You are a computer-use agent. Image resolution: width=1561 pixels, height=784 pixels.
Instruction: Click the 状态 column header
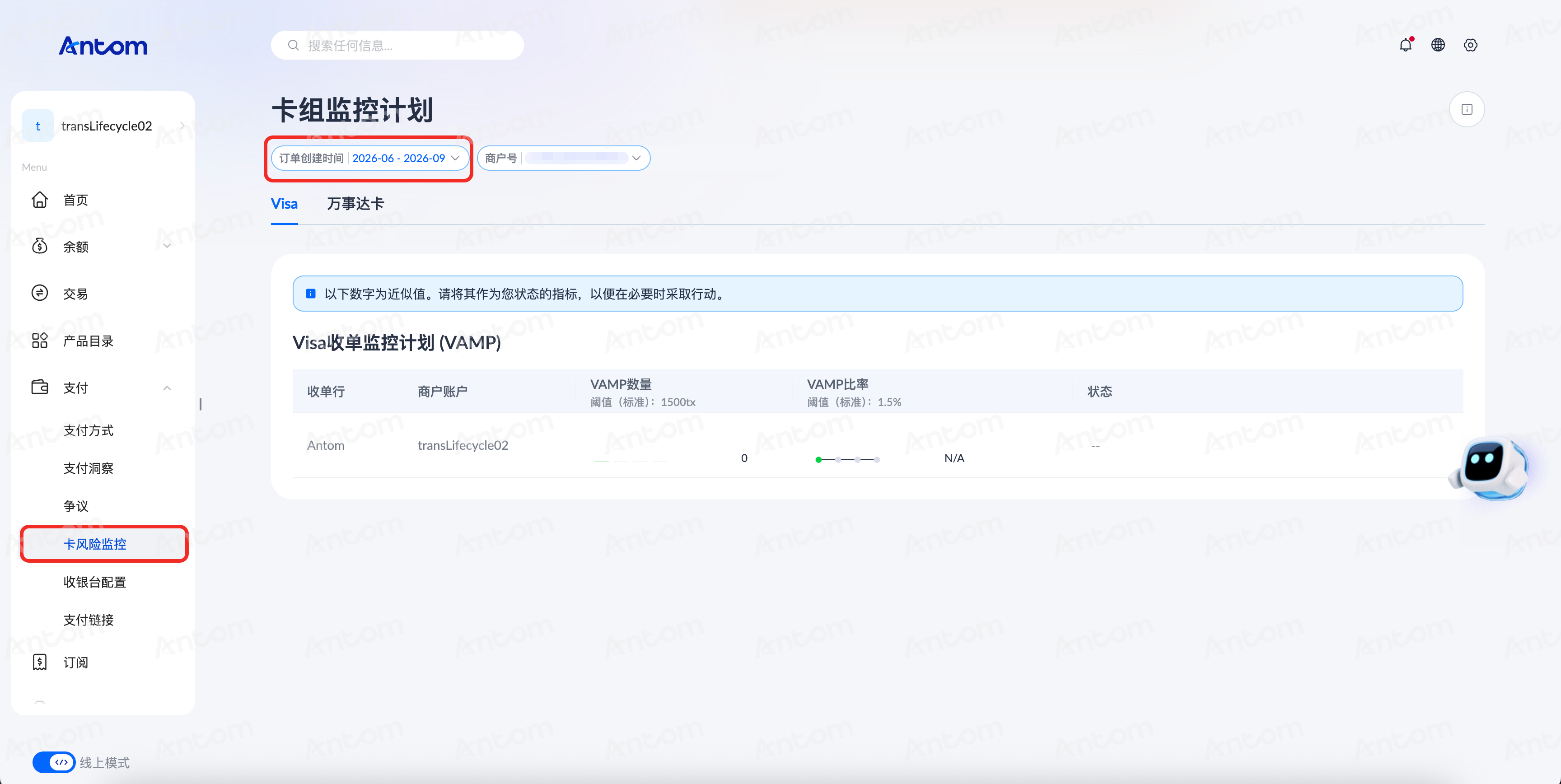point(1100,392)
